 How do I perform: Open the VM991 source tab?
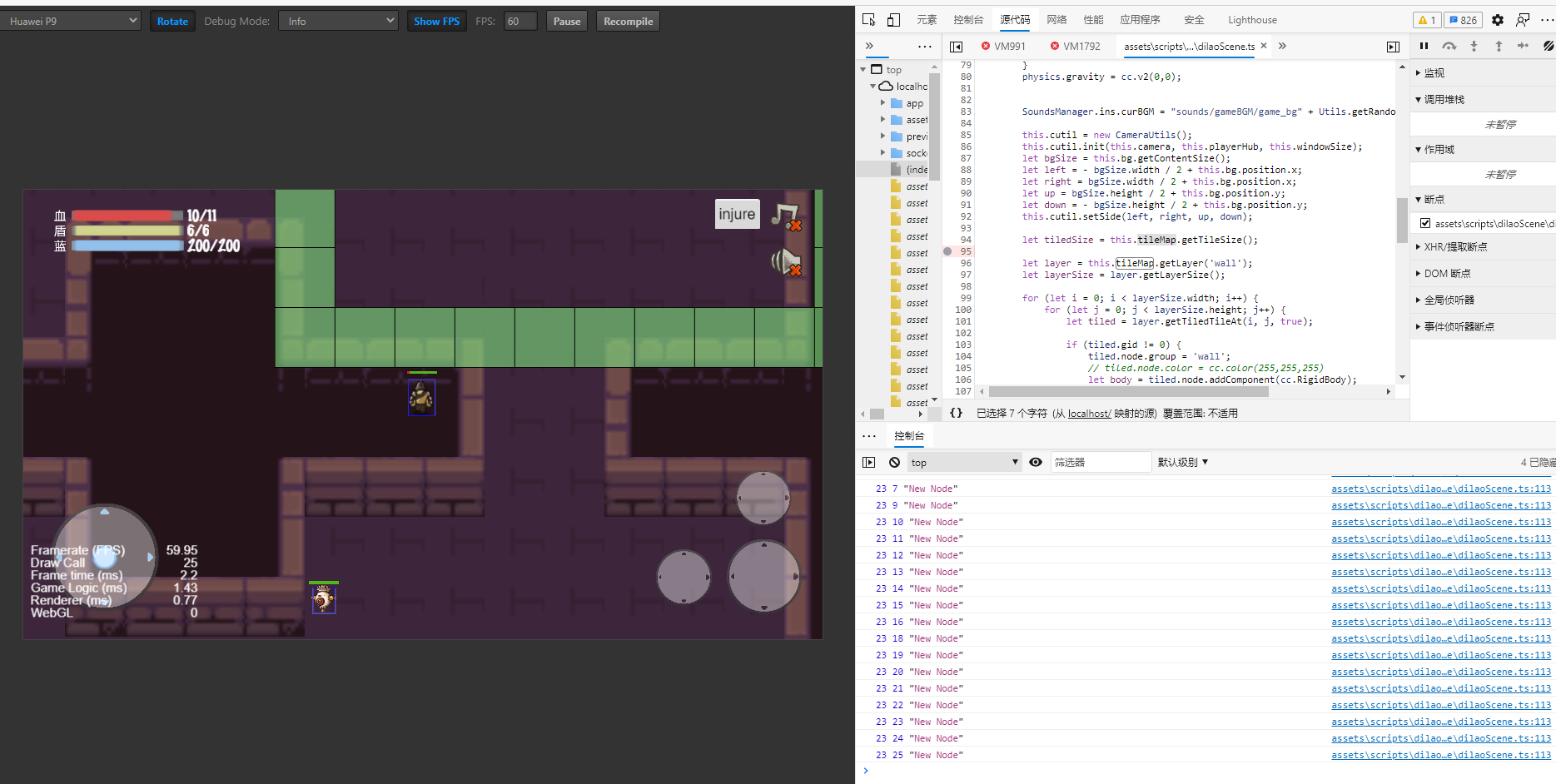click(x=1003, y=47)
